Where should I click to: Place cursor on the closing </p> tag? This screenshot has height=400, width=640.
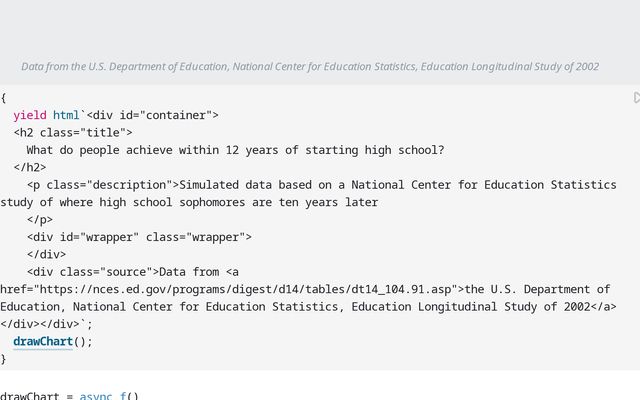(40, 220)
